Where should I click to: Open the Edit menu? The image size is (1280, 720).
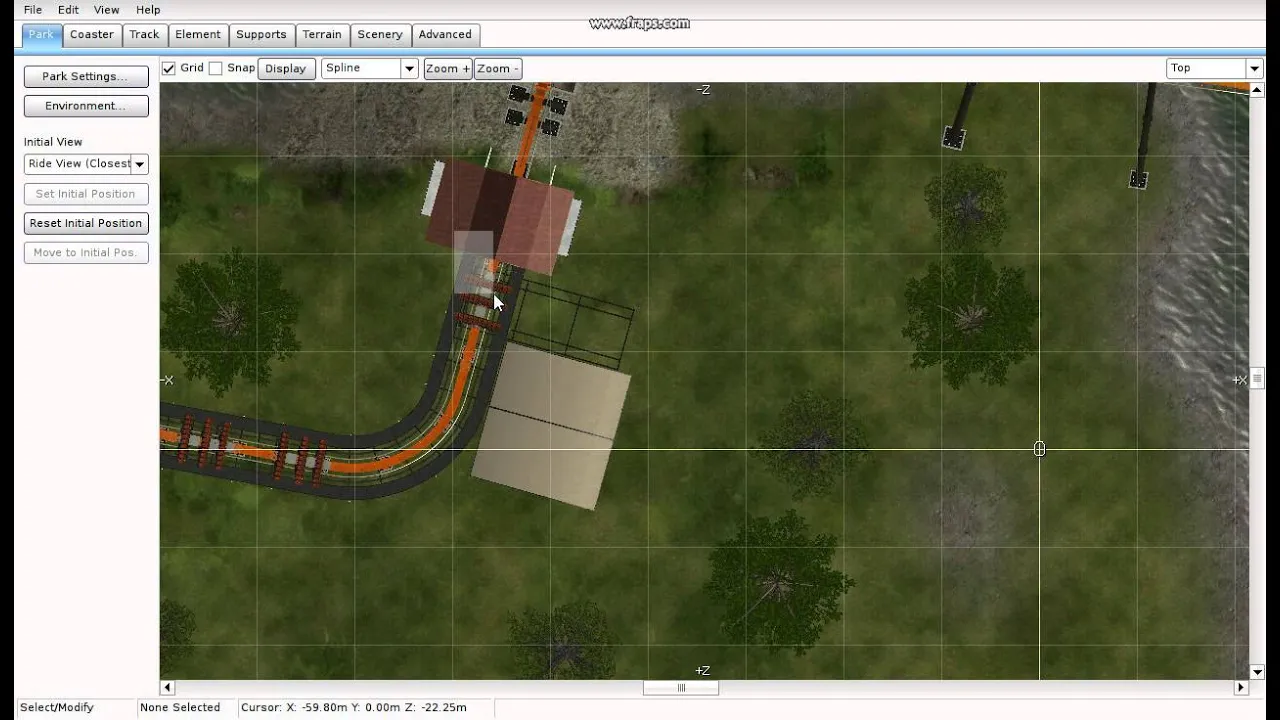pos(68,10)
